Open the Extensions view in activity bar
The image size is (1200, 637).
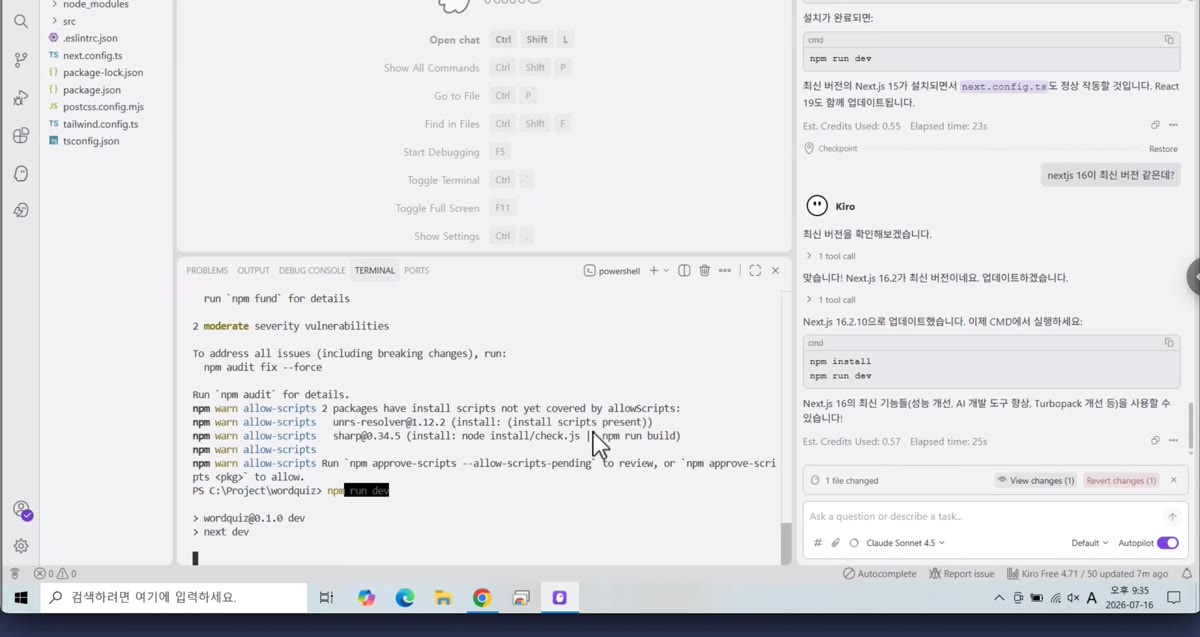(21, 136)
